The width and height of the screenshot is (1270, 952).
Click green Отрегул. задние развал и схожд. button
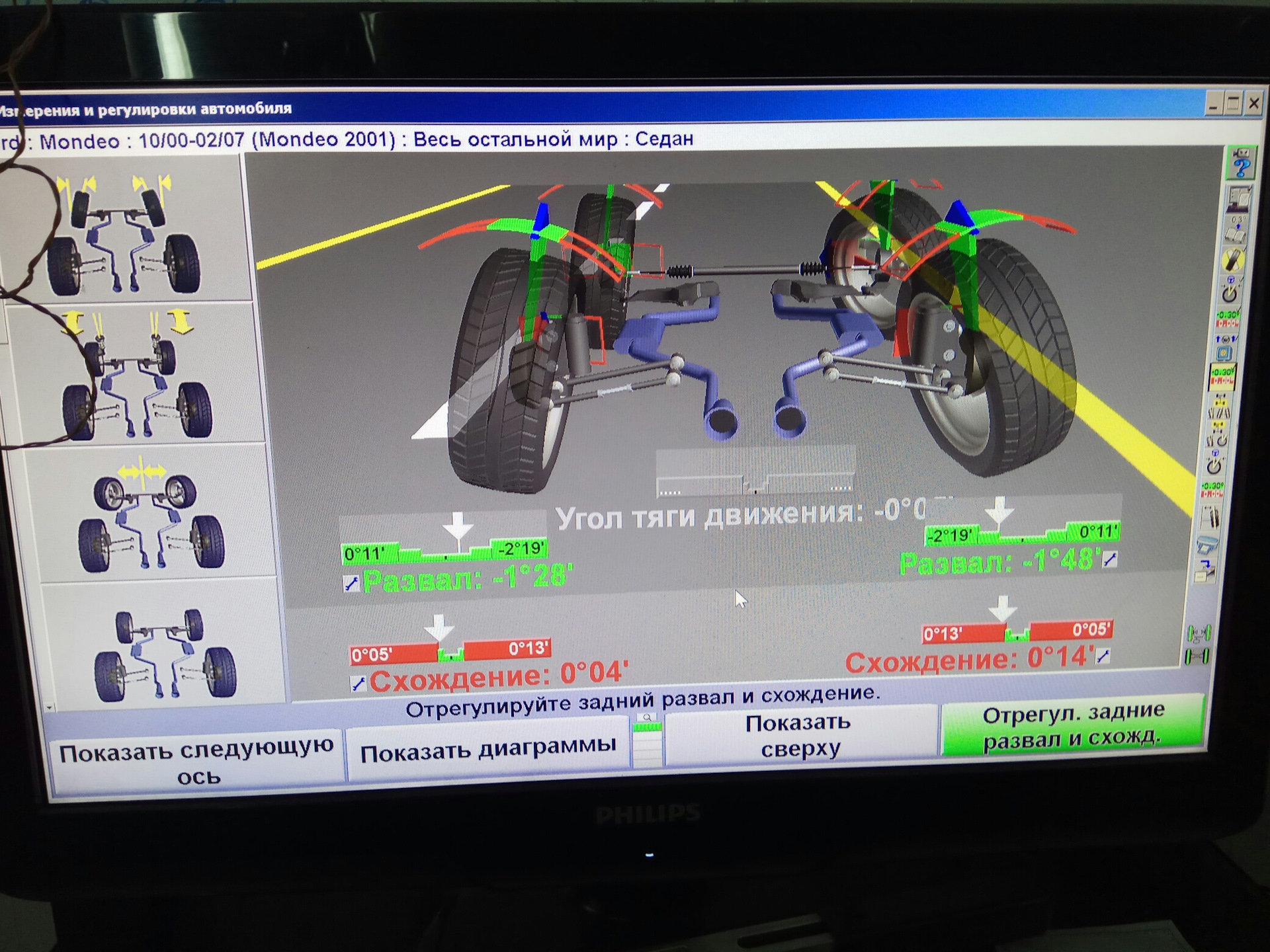pyautogui.click(x=1072, y=725)
